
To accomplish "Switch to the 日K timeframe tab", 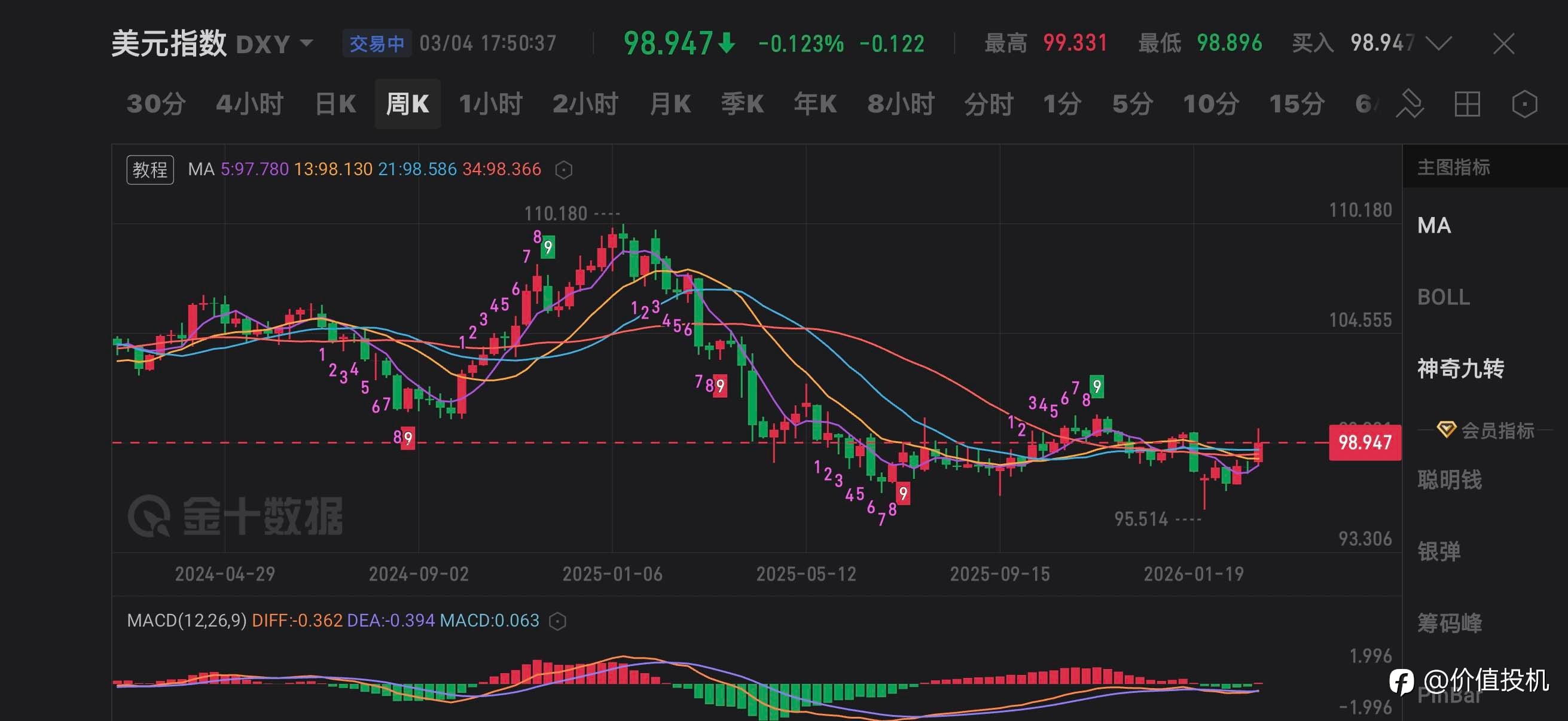I will coord(335,104).
